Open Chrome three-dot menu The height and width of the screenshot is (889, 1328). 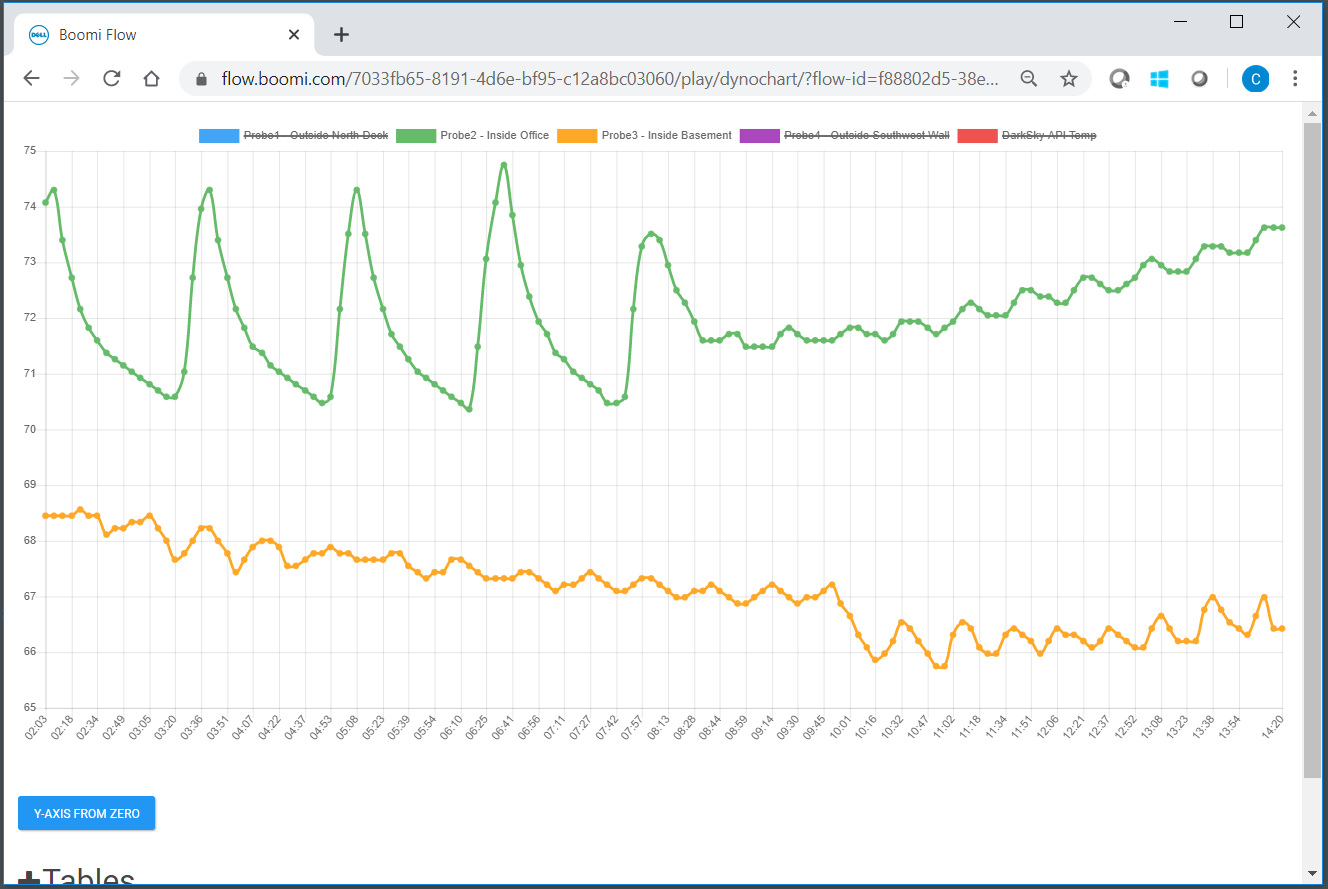coord(1296,79)
